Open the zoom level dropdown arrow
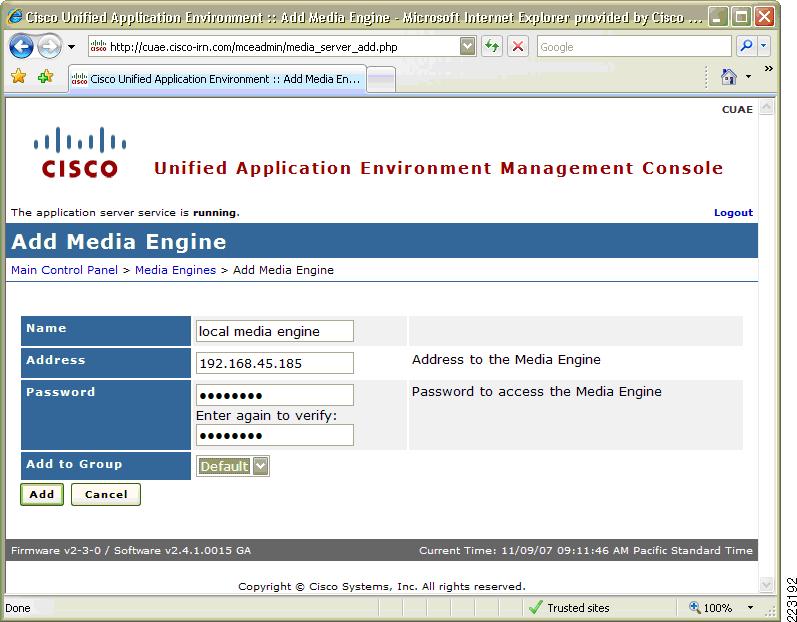 tap(750, 608)
